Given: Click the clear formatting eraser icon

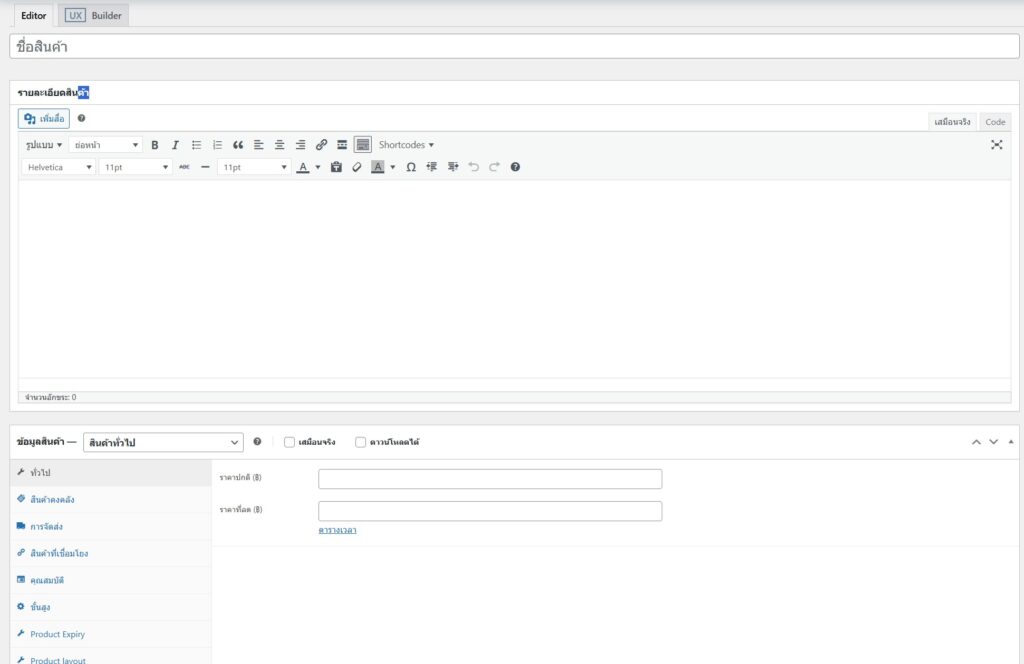Looking at the screenshot, I should pyautogui.click(x=357, y=167).
